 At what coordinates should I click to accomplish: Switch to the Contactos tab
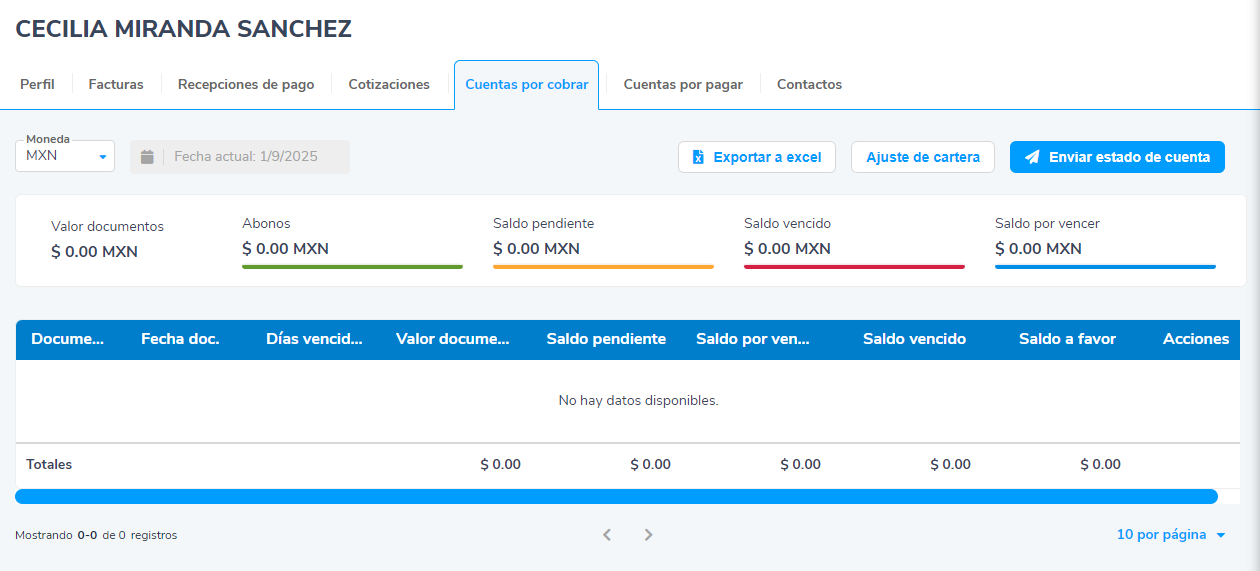point(809,85)
